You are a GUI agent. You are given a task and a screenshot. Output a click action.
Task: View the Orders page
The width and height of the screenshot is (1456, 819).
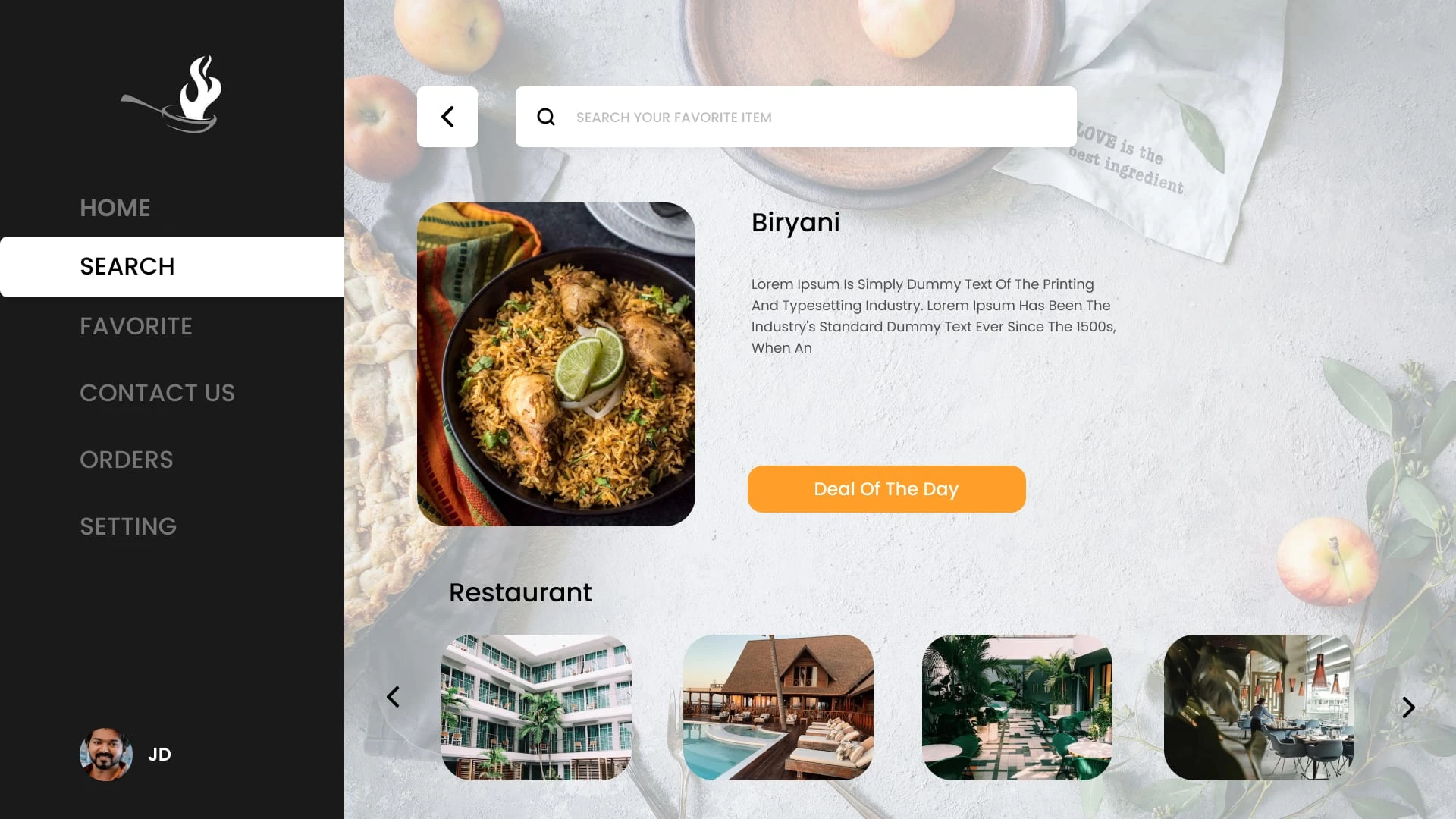pos(127,460)
